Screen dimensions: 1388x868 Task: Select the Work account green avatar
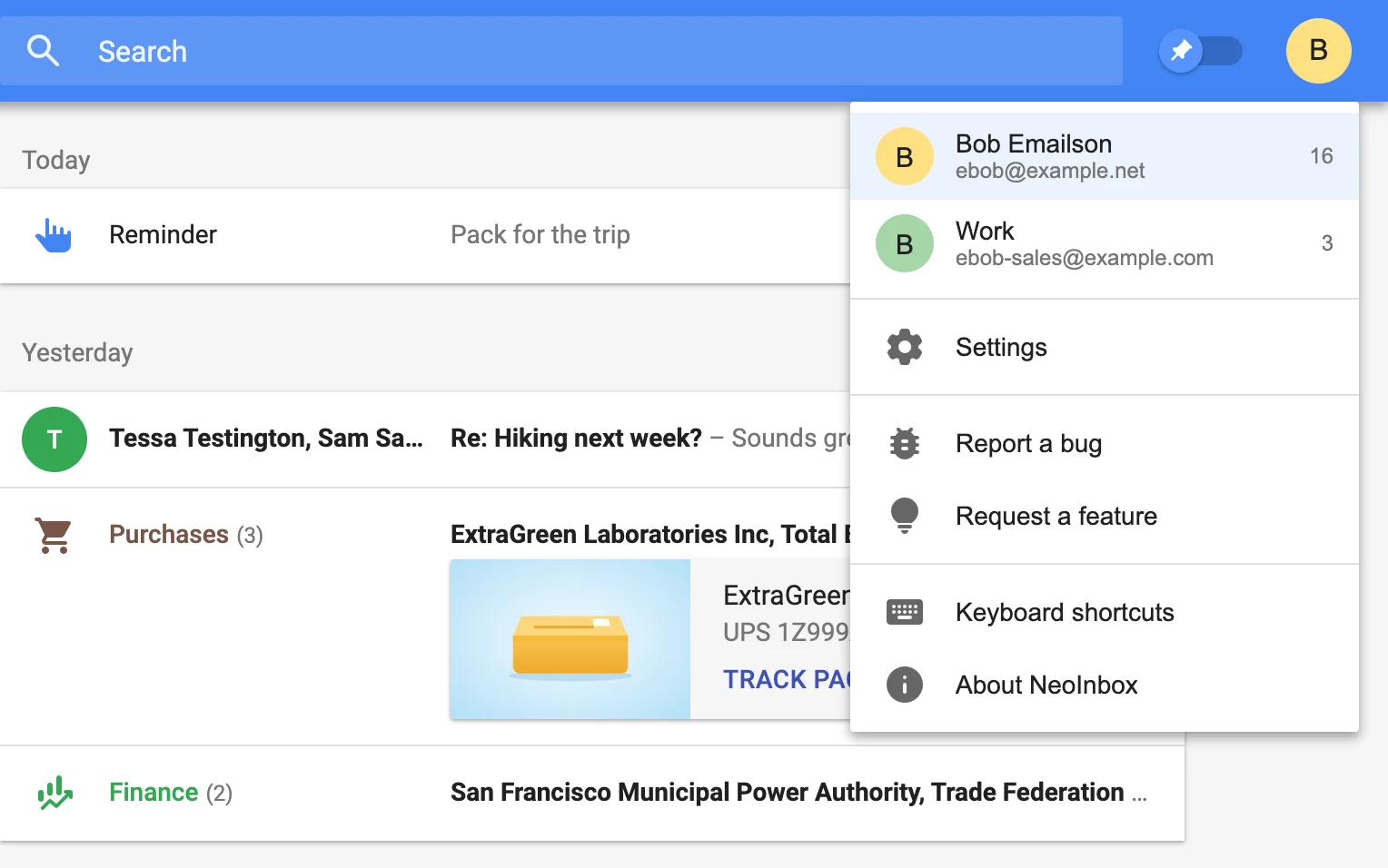click(905, 243)
